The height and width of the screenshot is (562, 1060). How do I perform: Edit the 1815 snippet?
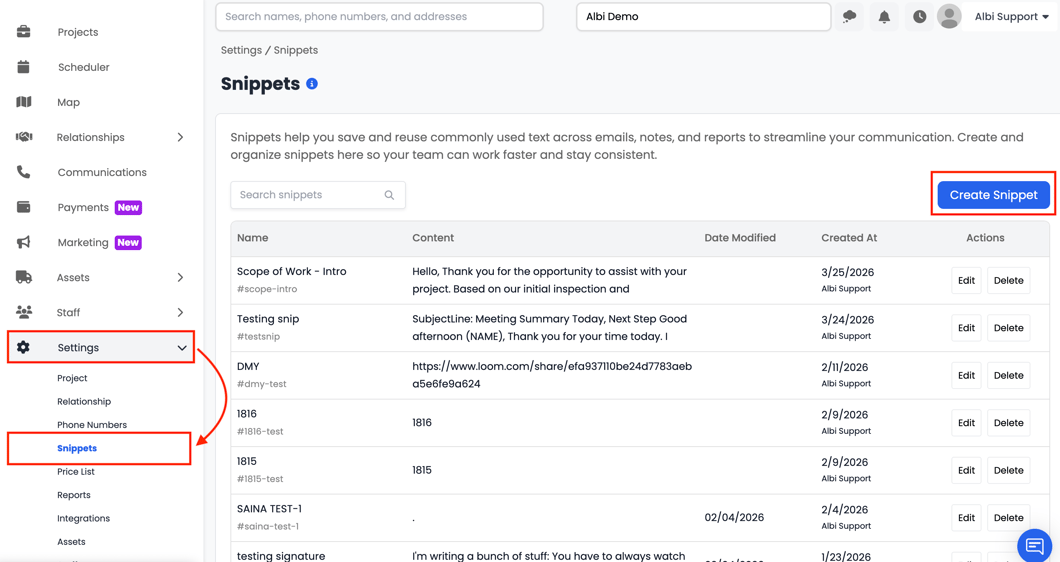966,470
